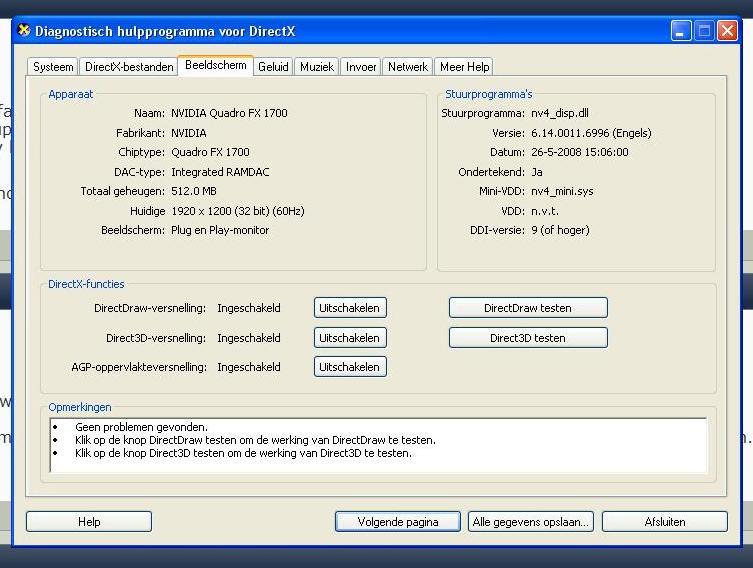Click the Stuurprogramma's group heading

click(x=488, y=94)
